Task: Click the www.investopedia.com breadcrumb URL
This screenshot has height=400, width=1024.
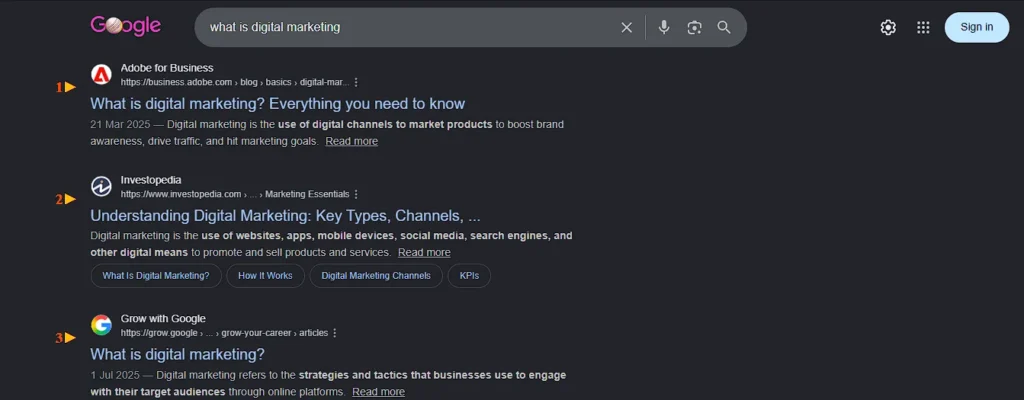Action: [x=235, y=194]
